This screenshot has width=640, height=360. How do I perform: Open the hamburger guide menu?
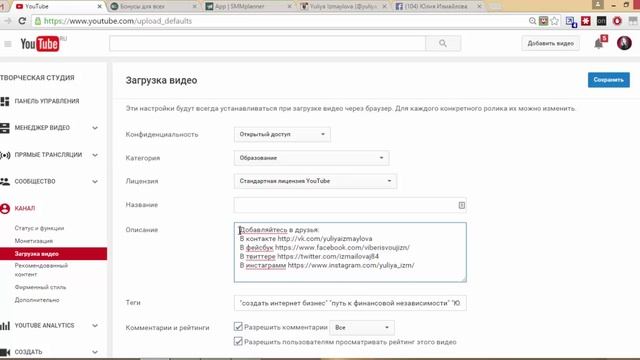(x=8, y=44)
